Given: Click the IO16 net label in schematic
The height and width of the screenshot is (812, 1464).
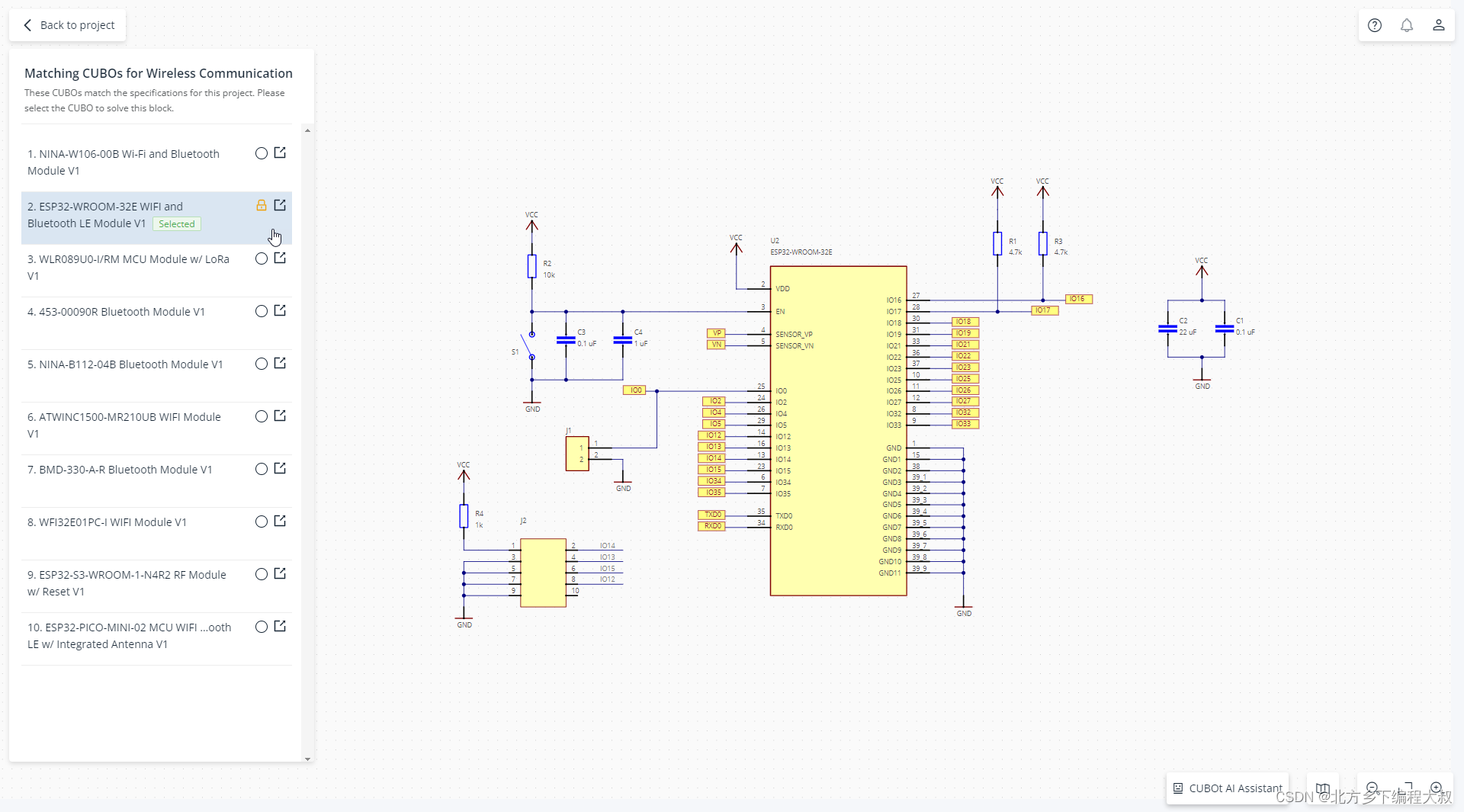Looking at the screenshot, I should click(x=1078, y=299).
